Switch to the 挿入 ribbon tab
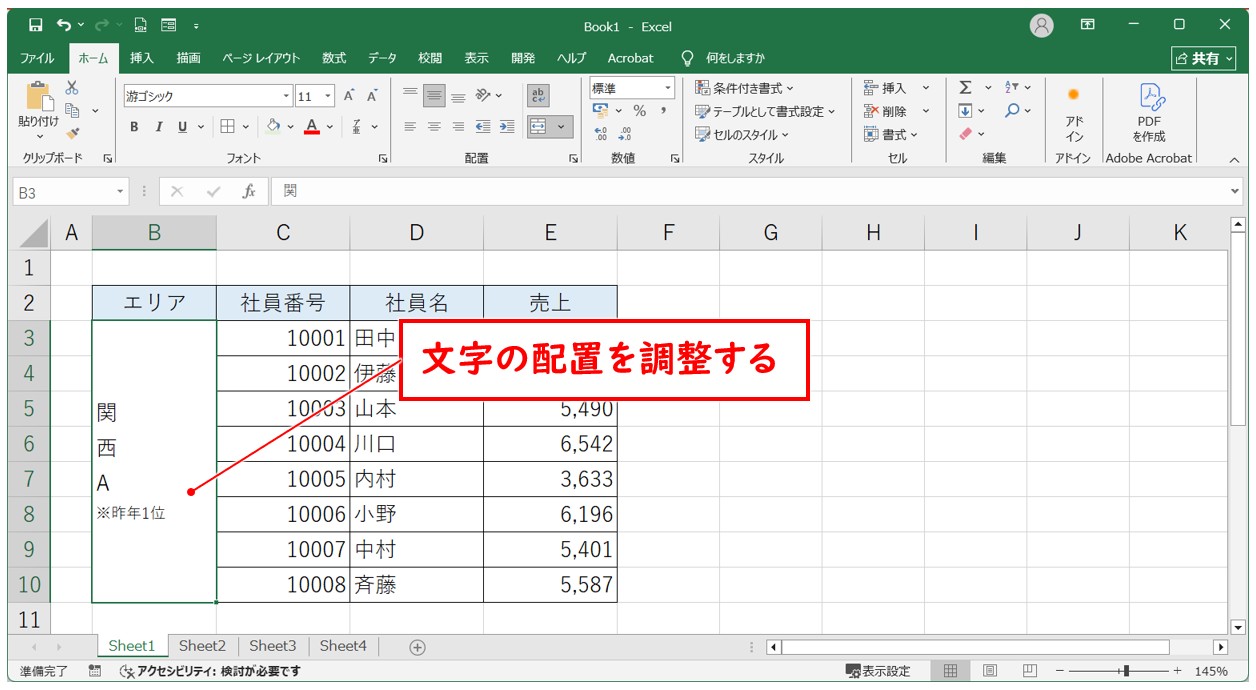 coord(142,58)
